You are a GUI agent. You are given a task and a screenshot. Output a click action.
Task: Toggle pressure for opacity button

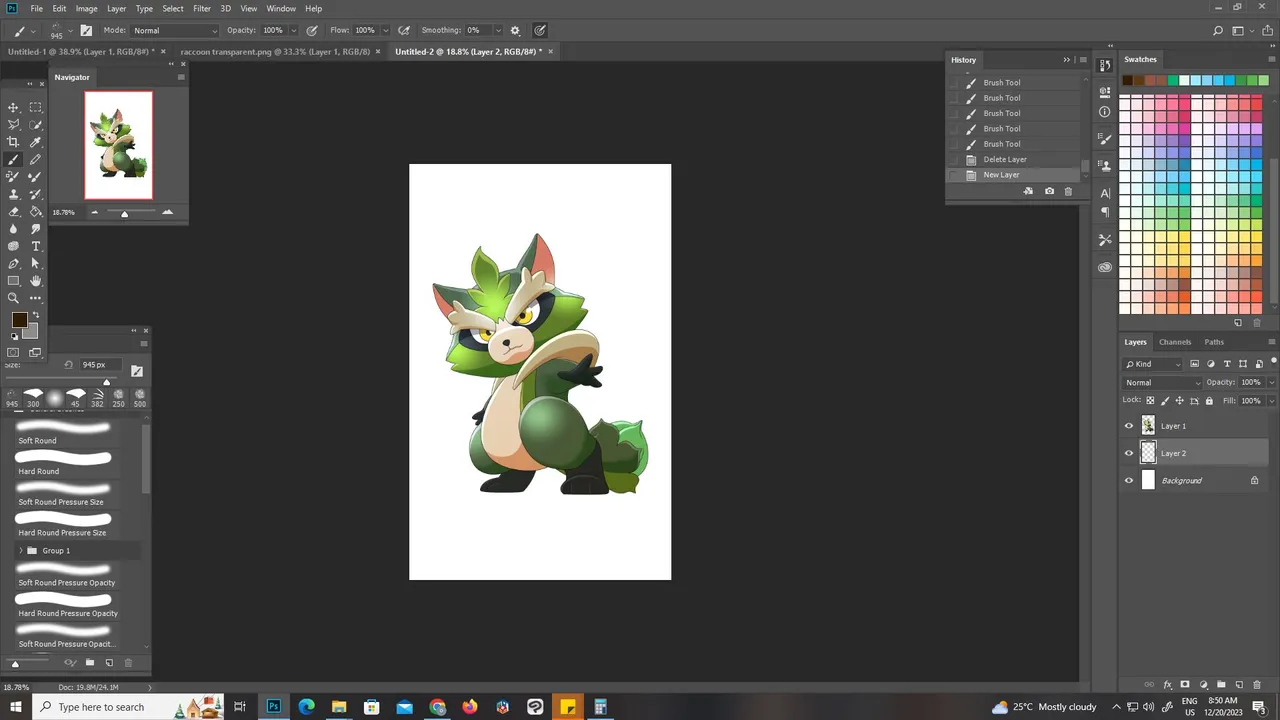click(x=313, y=31)
